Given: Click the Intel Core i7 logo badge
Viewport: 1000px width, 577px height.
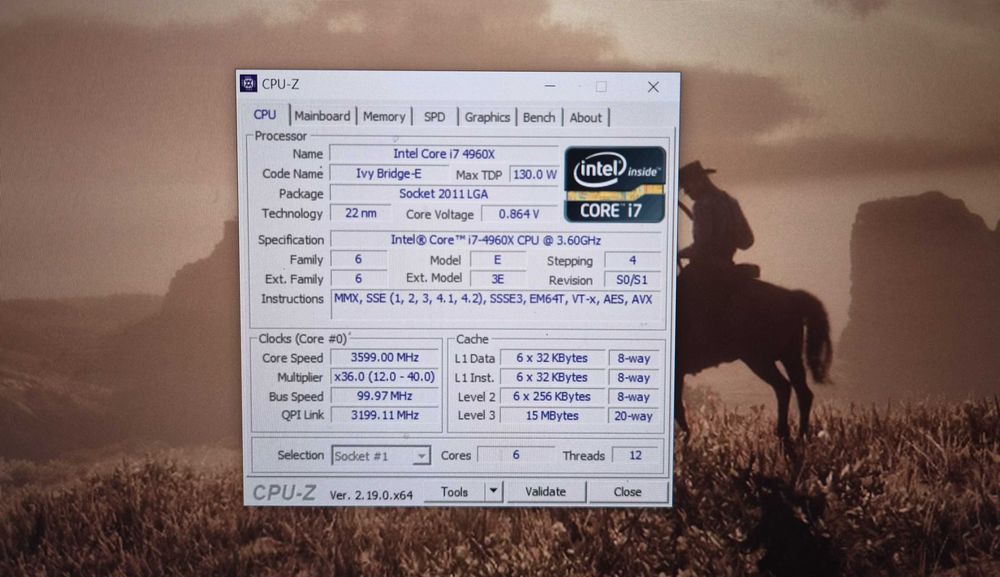Looking at the screenshot, I should [x=615, y=184].
